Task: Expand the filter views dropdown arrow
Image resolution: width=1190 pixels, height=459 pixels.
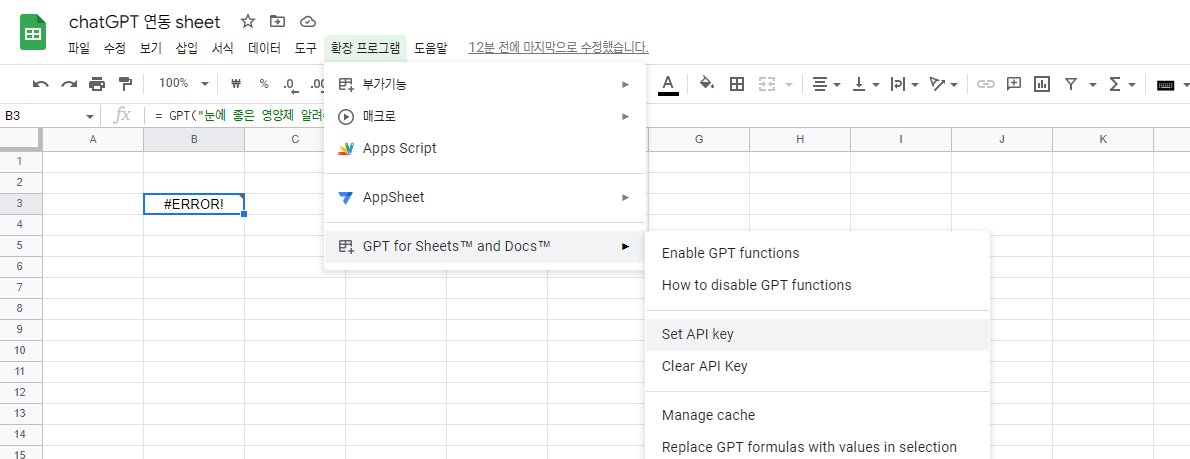Action: point(1093,84)
